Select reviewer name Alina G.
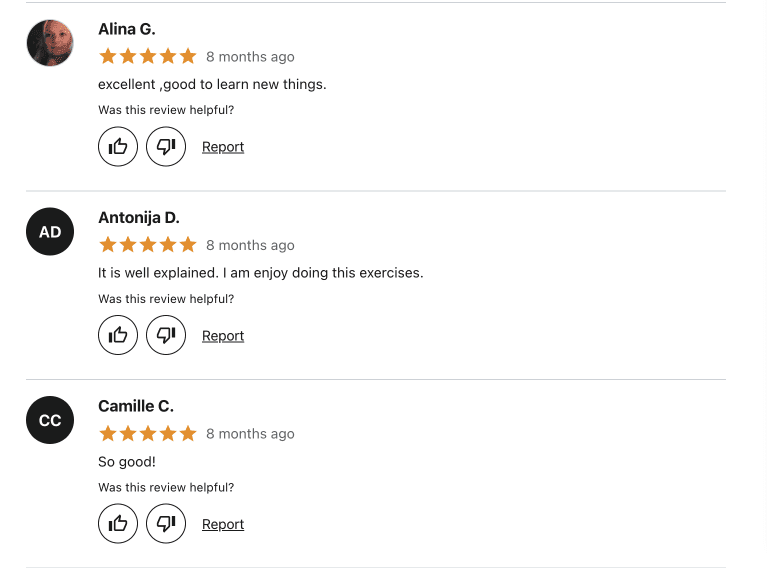767x568 pixels. point(127,29)
